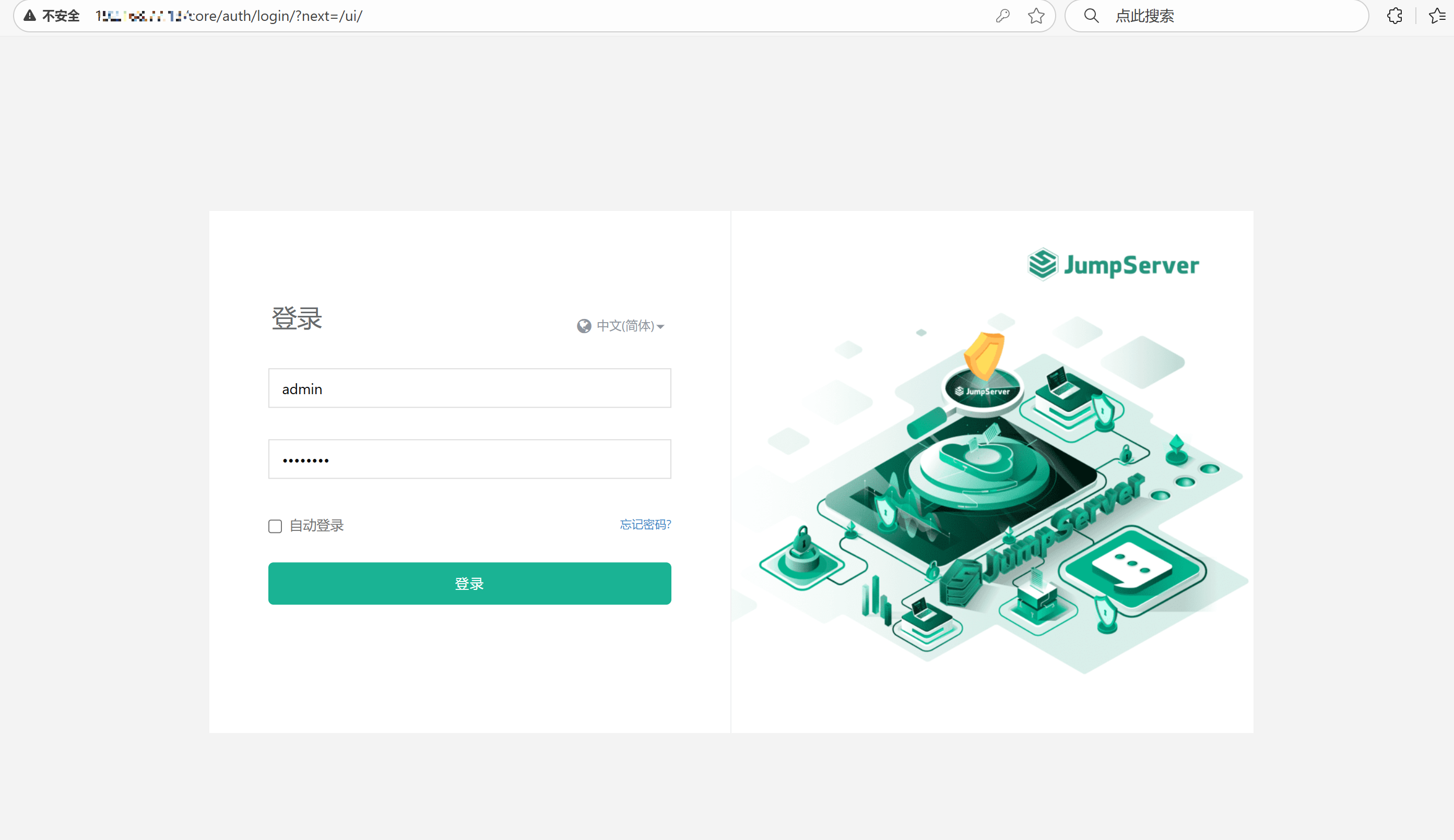Click the 登录 login button

click(469, 583)
